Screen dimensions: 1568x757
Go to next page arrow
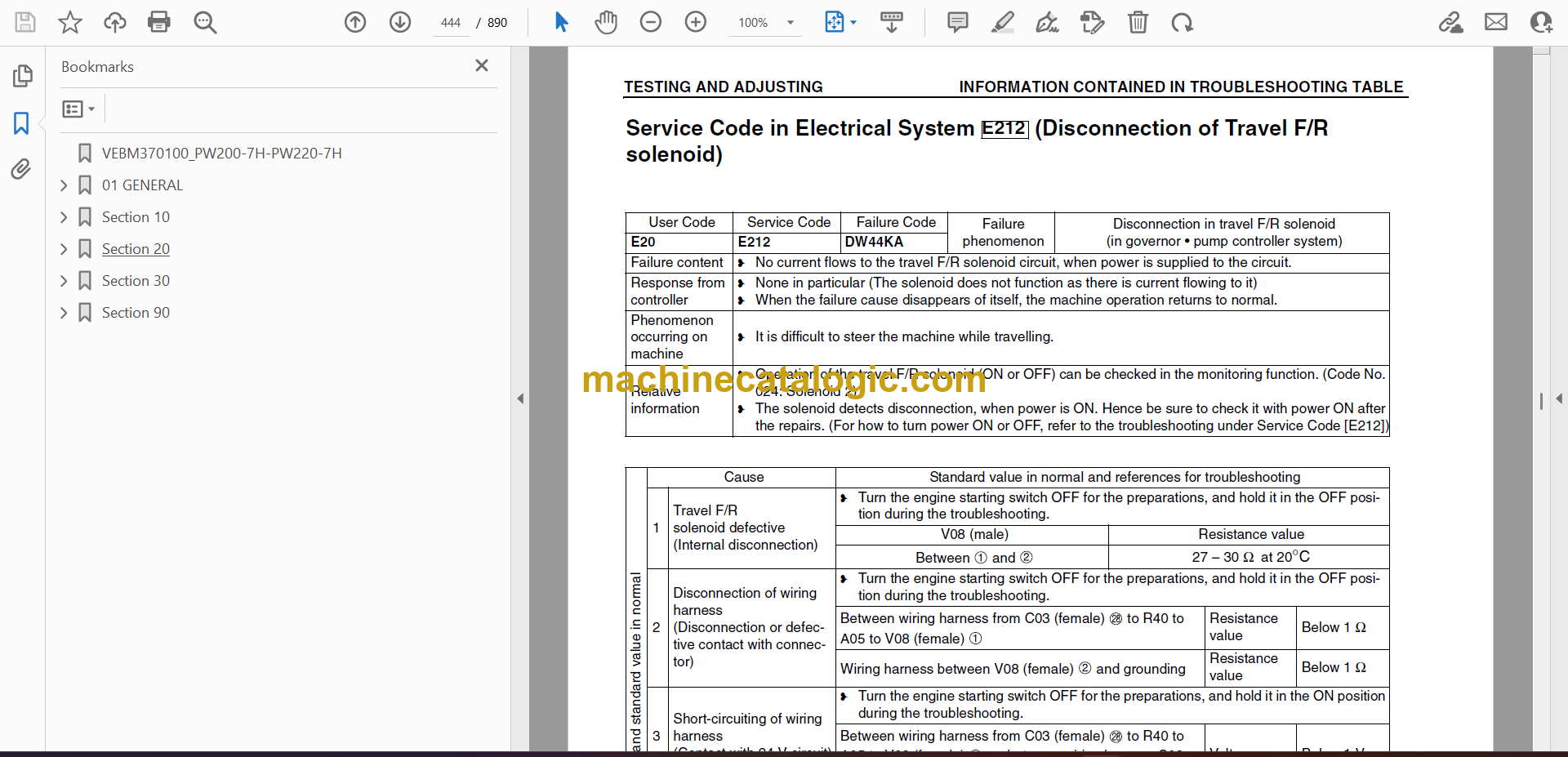coord(400,22)
